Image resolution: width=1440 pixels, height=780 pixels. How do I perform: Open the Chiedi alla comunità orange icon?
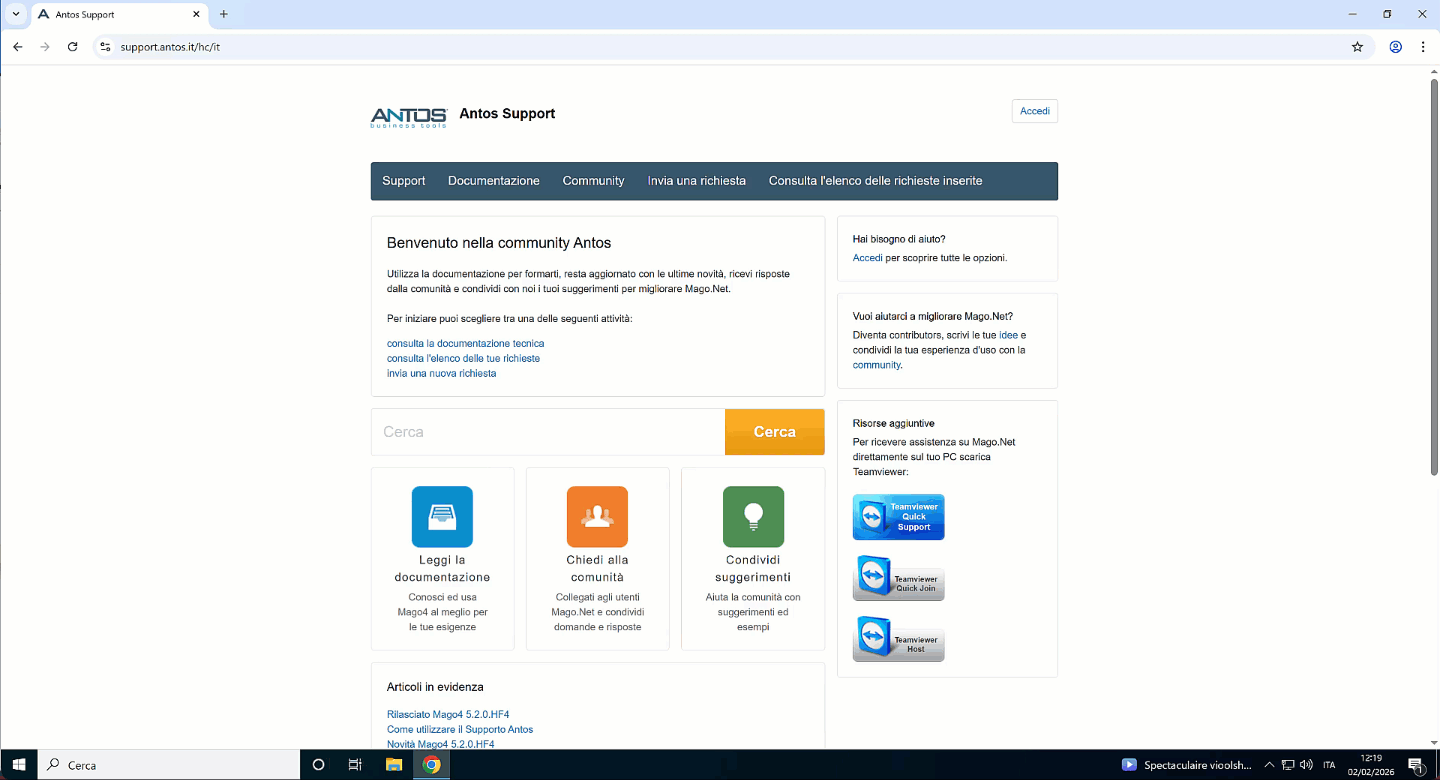597,516
